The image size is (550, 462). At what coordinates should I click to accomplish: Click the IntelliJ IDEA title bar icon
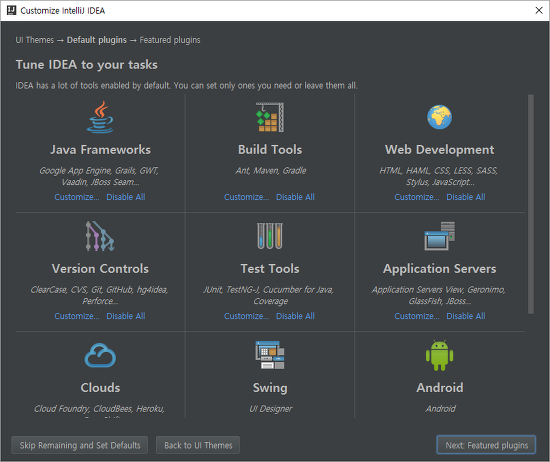12,11
